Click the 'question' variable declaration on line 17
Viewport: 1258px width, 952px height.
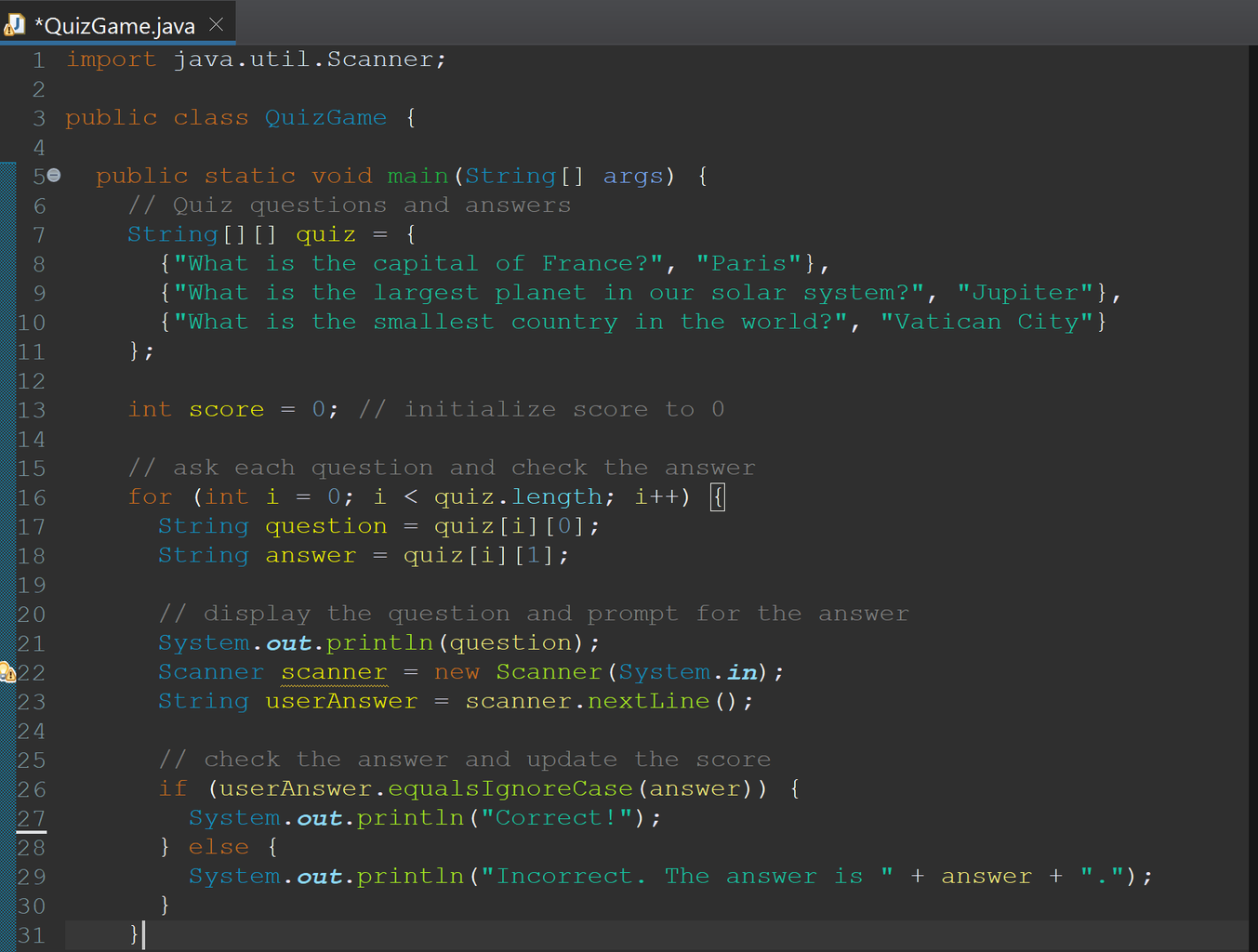(325, 526)
